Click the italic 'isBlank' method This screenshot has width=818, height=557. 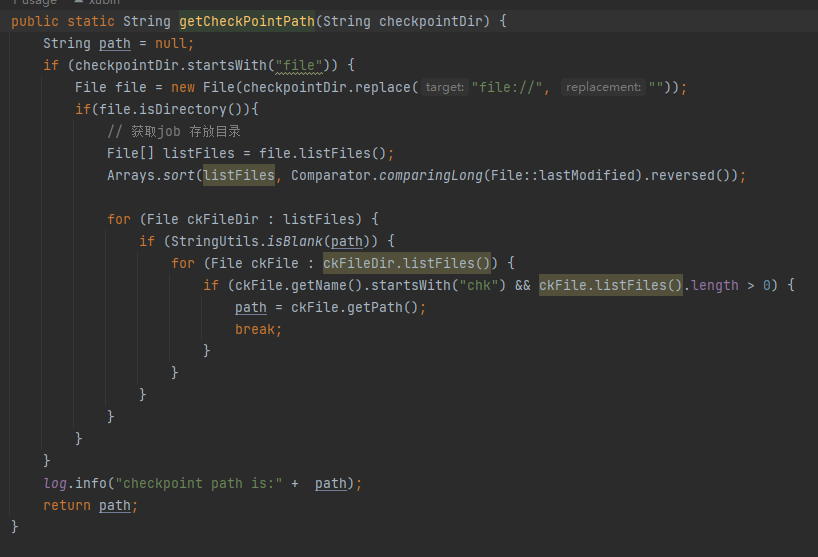[295, 241]
